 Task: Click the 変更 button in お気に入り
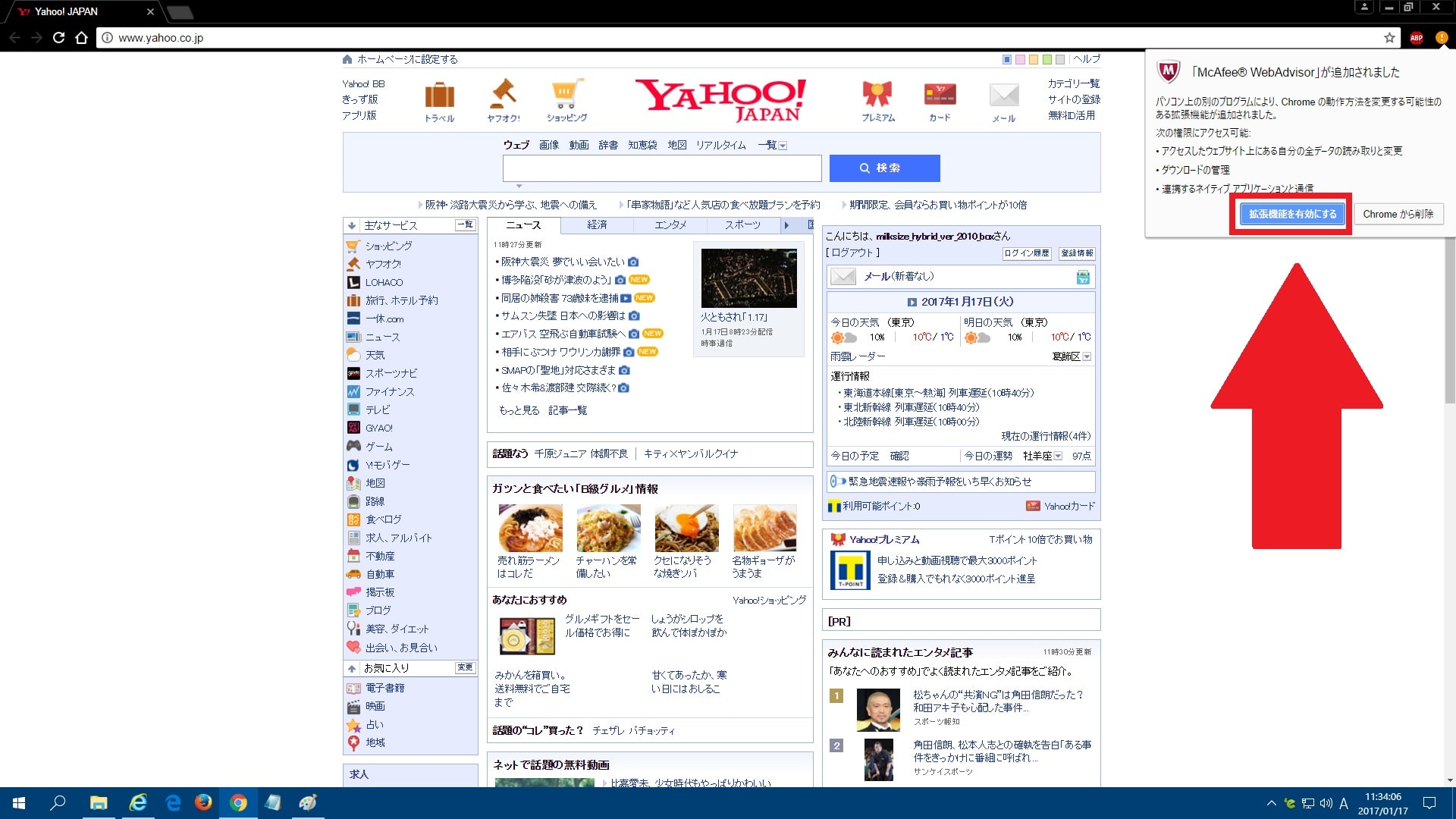pyautogui.click(x=465, y=667)
